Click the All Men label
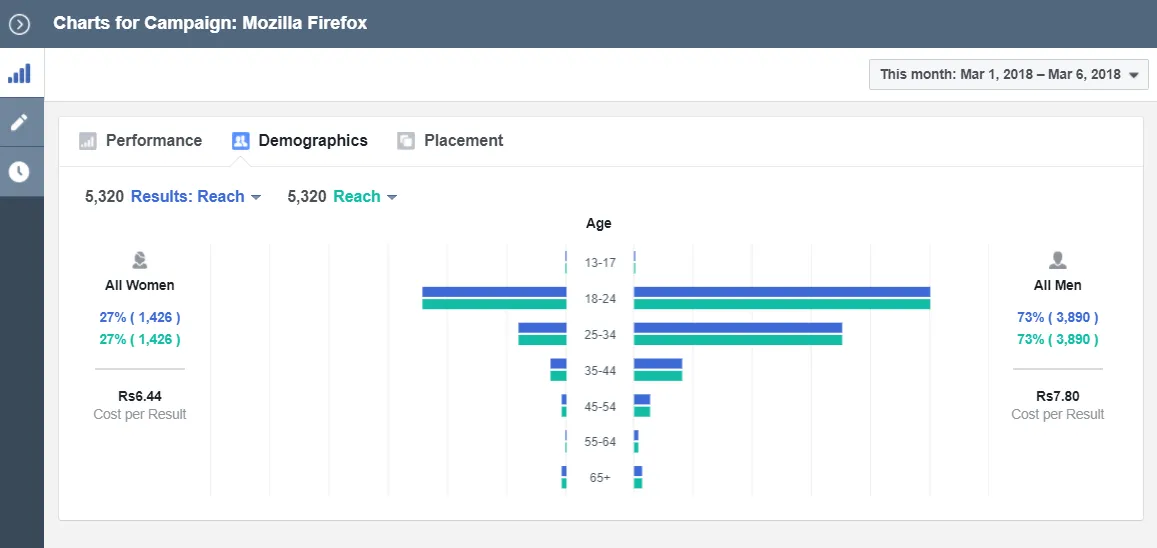Image resolution: width=1157 pixels, height=548 pixels. [x=1057, y=285]
